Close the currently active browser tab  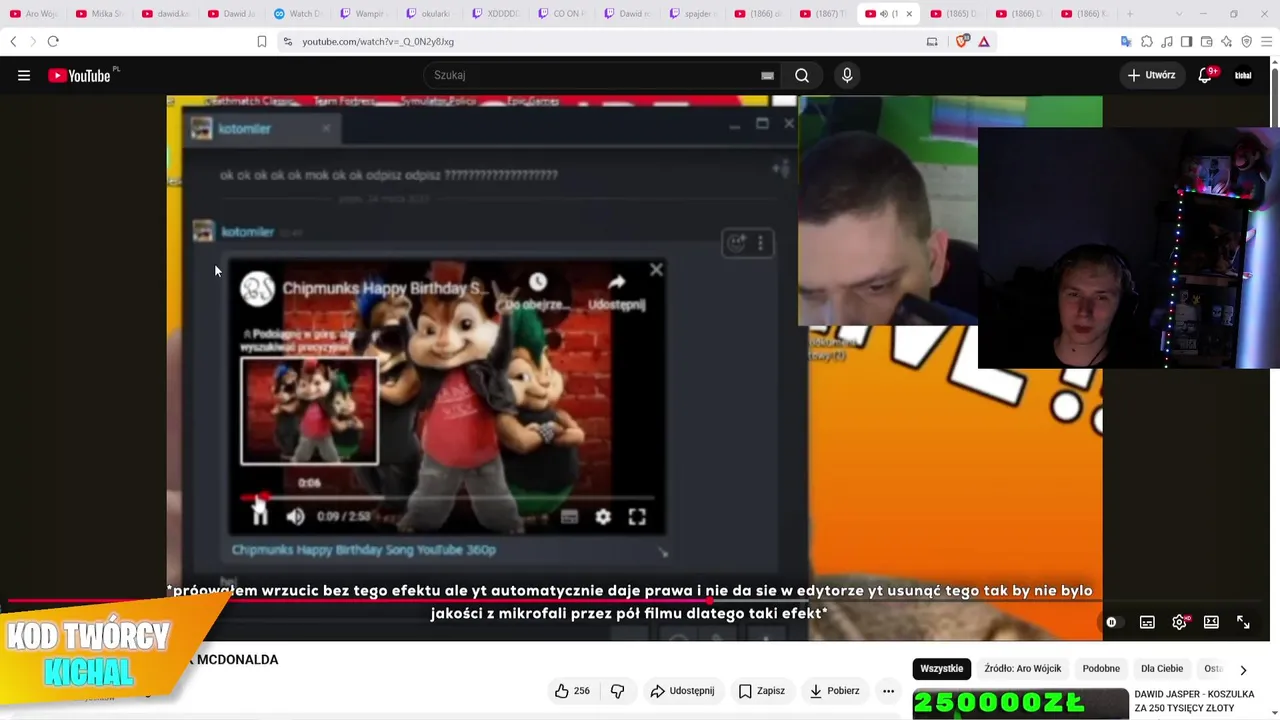[909, 14]
